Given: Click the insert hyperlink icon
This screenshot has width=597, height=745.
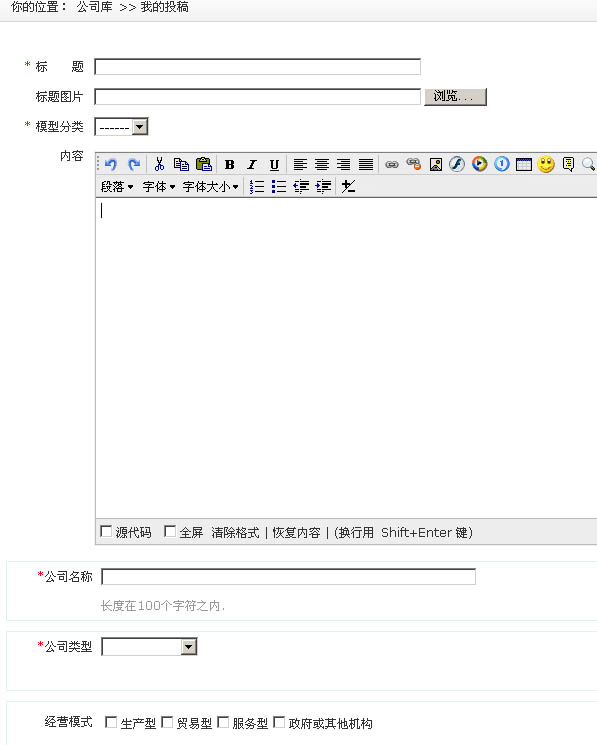Looking at the screenshot, I should (x=392, y=165).
